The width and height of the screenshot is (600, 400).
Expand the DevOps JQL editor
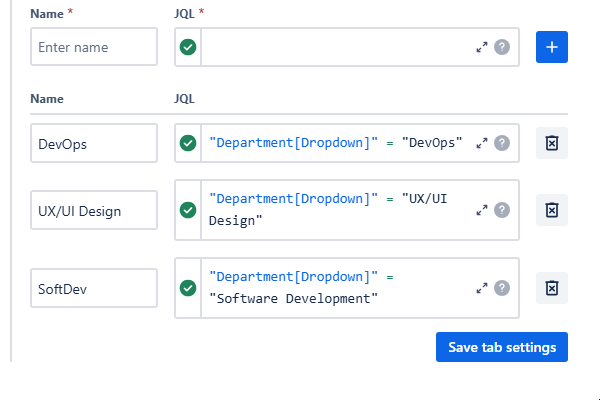tap(481, 143)
